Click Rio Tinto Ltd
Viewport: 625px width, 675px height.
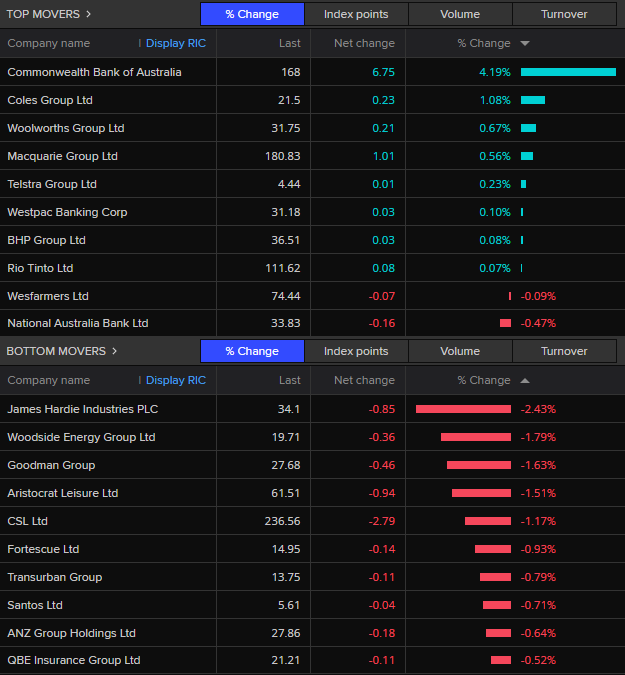[40, 268]
